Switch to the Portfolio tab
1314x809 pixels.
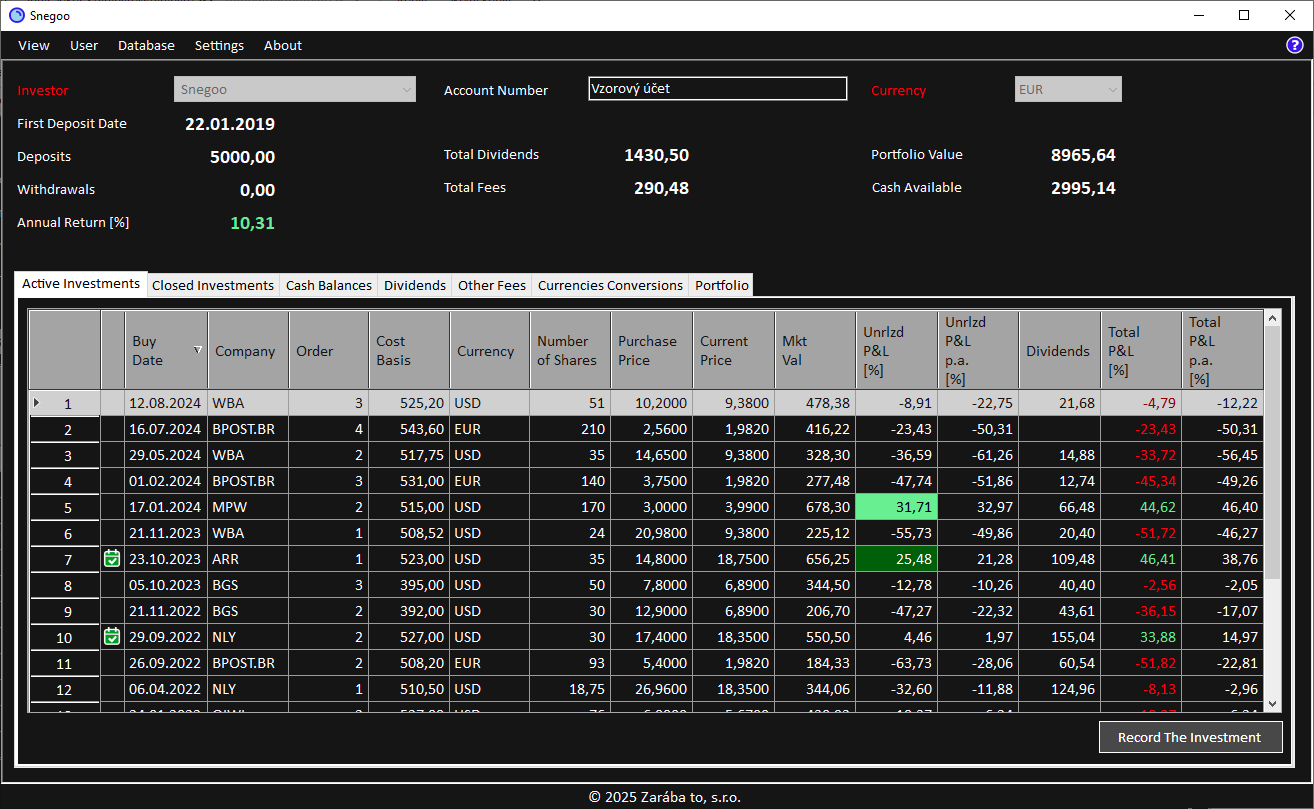(722, 286)
